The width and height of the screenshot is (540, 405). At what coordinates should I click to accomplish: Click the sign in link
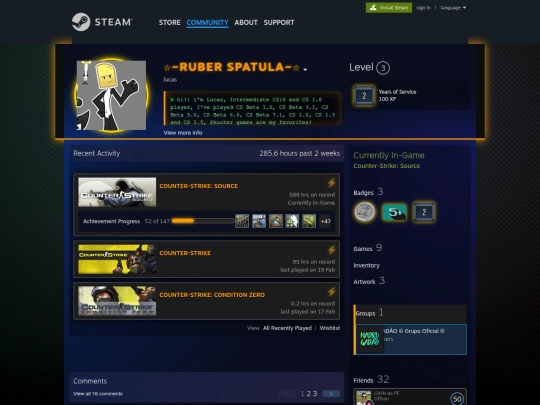(423, 8)
